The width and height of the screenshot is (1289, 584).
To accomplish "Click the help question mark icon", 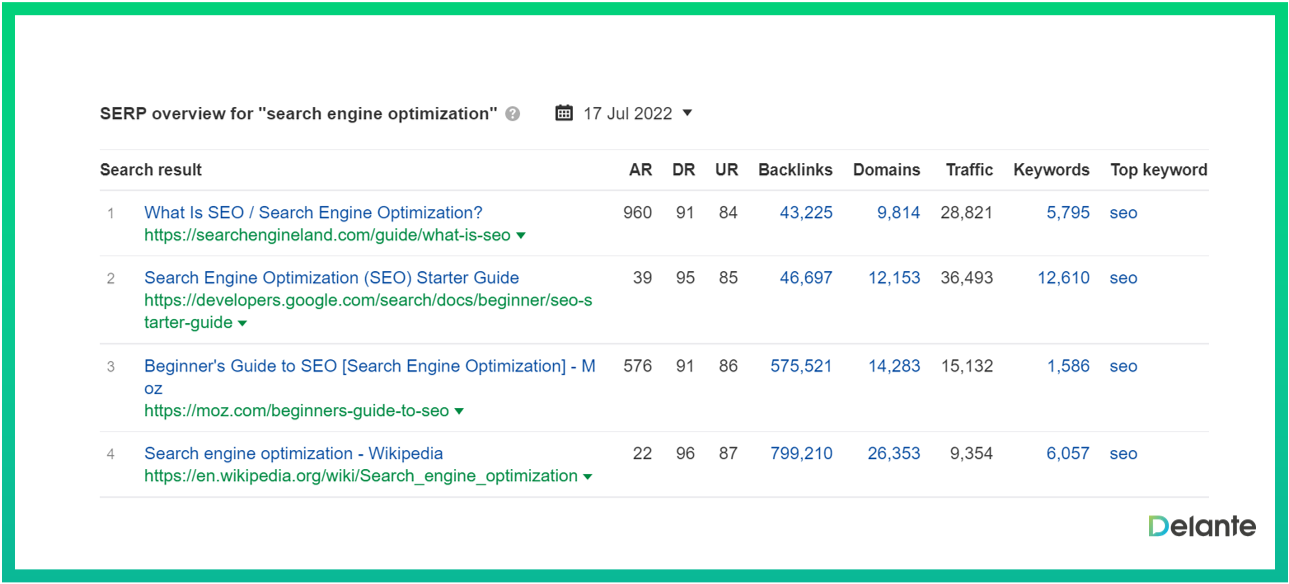I will [x=513, y=114].
